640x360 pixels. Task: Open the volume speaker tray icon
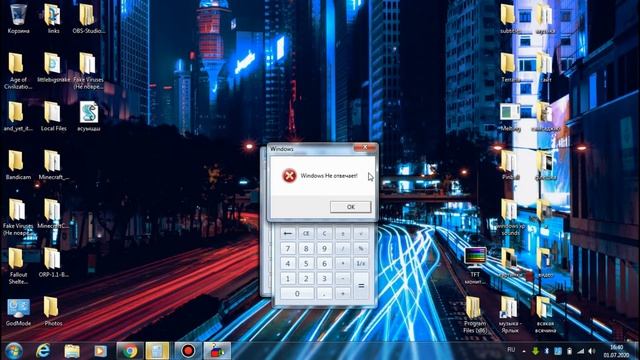click(591, 351)
